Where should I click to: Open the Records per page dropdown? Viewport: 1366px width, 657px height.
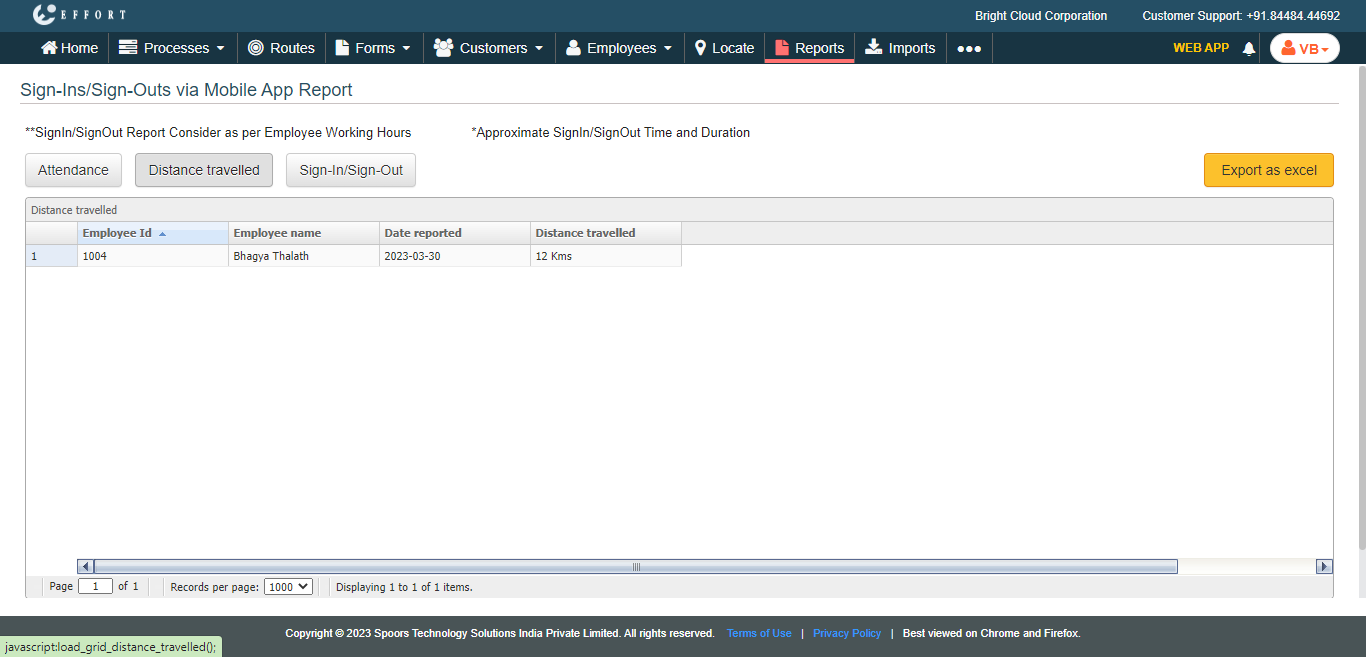click(288, 587)
